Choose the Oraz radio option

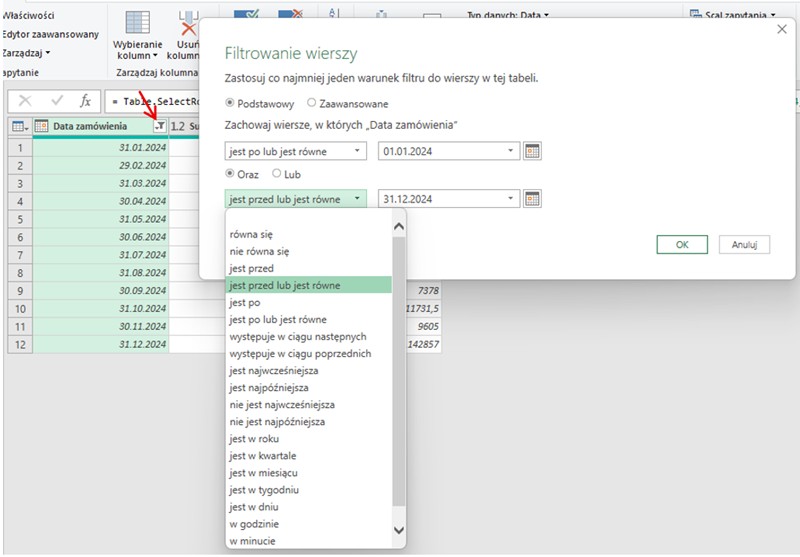point(230,173)
